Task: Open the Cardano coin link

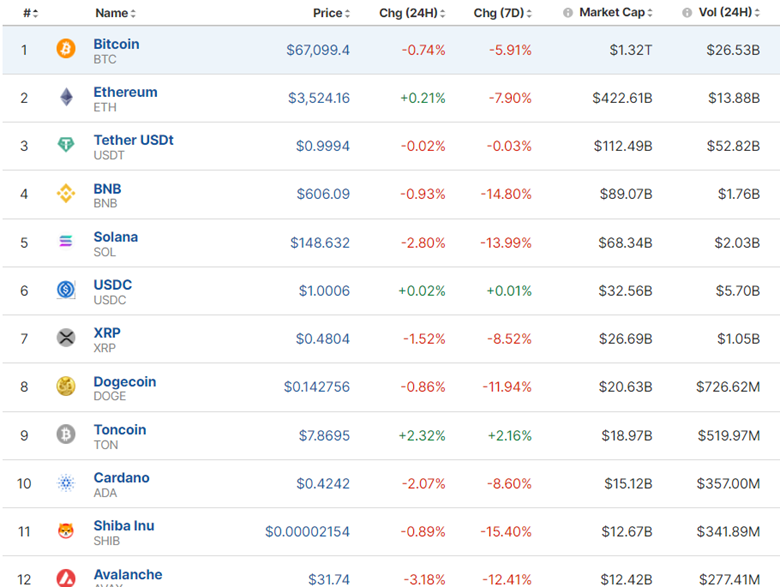Action: pos(121,478)
